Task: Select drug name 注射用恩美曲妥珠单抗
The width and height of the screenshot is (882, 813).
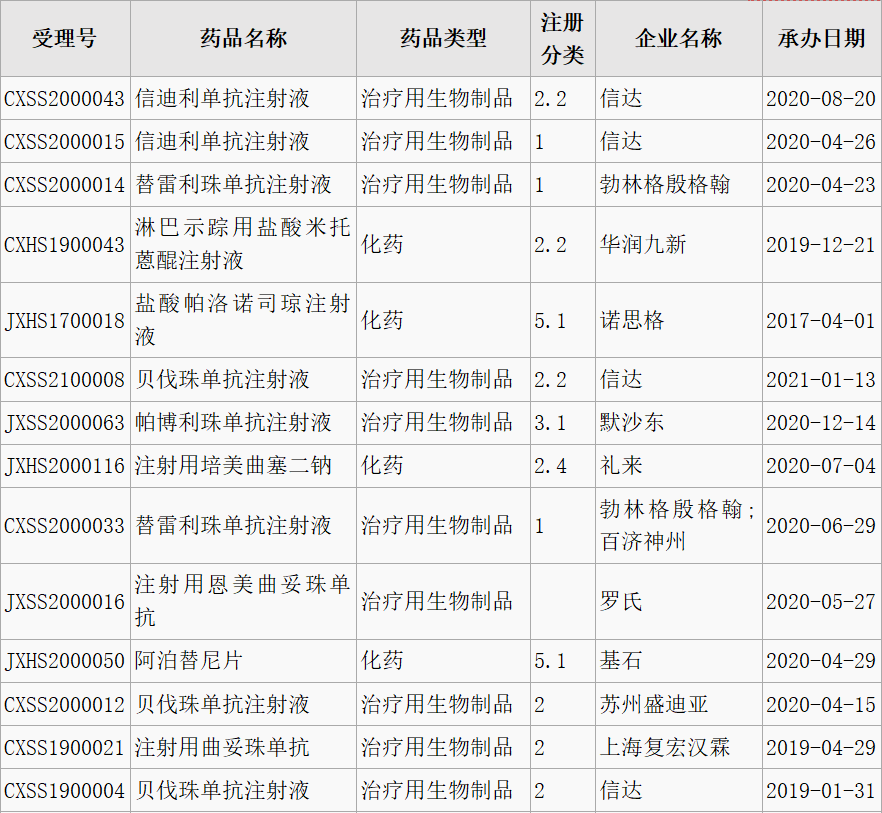Action: point(243,601)
